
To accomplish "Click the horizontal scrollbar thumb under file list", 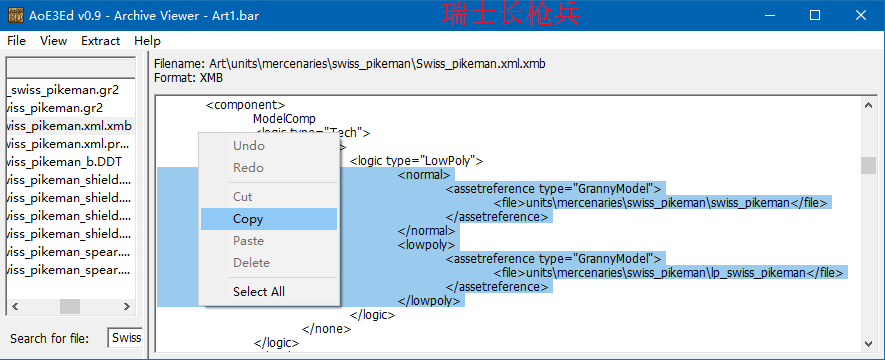I will point(70,306).
